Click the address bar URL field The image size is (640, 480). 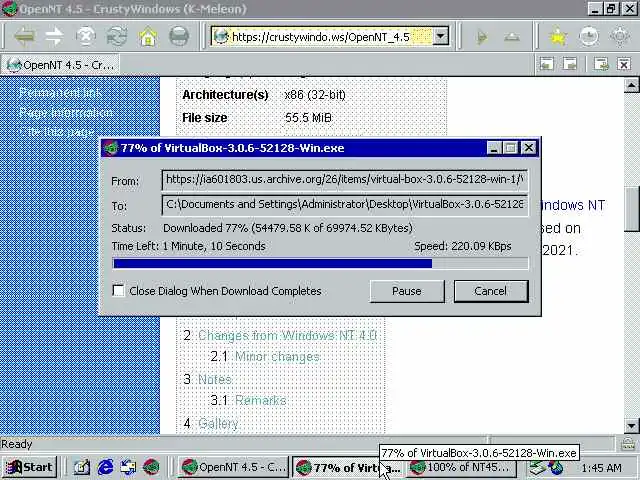pyautogui.click(x=331, y=37)
